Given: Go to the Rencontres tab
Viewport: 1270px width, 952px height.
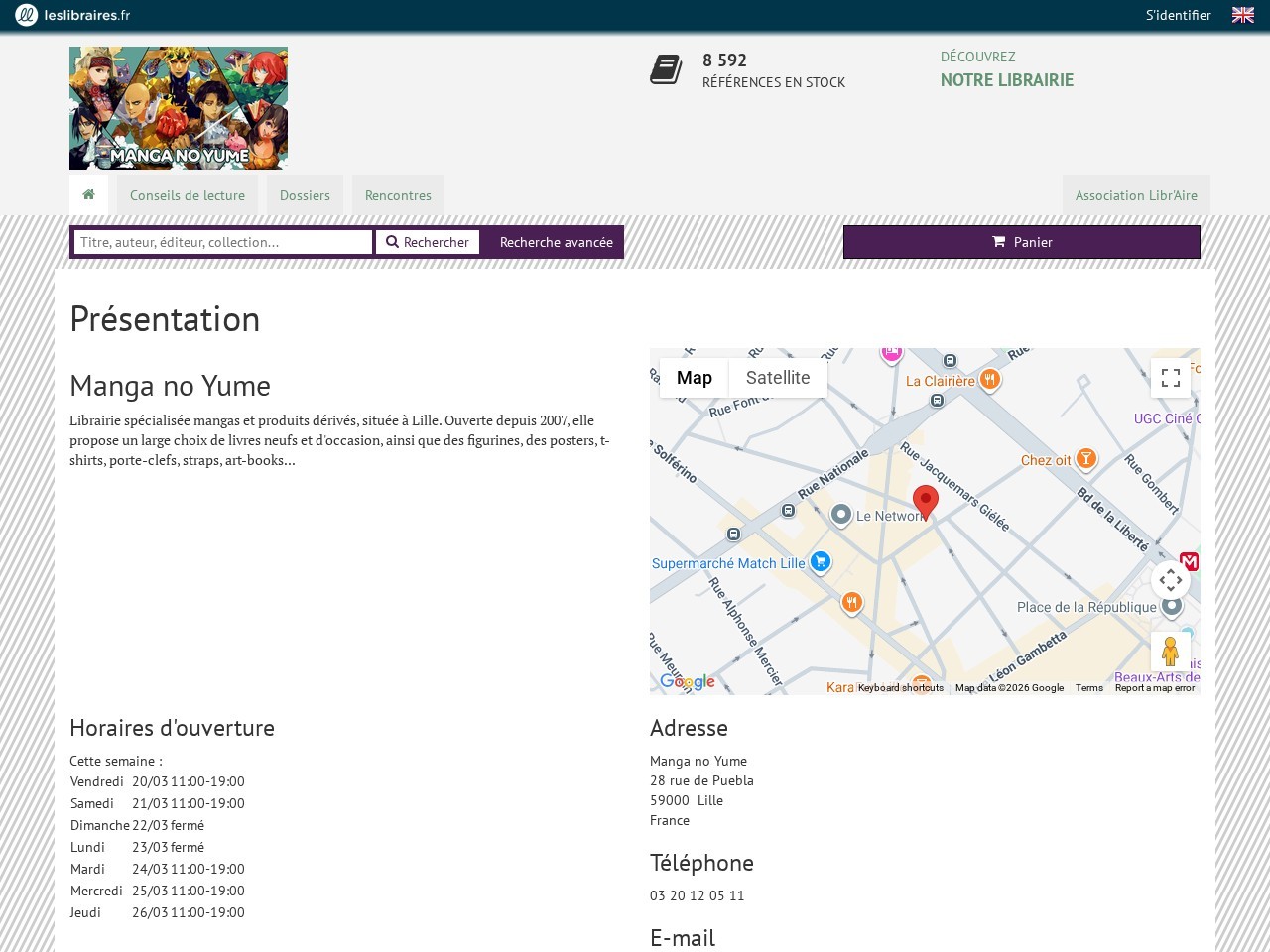Looking at the screenshot, I should (x=398, y=195).
